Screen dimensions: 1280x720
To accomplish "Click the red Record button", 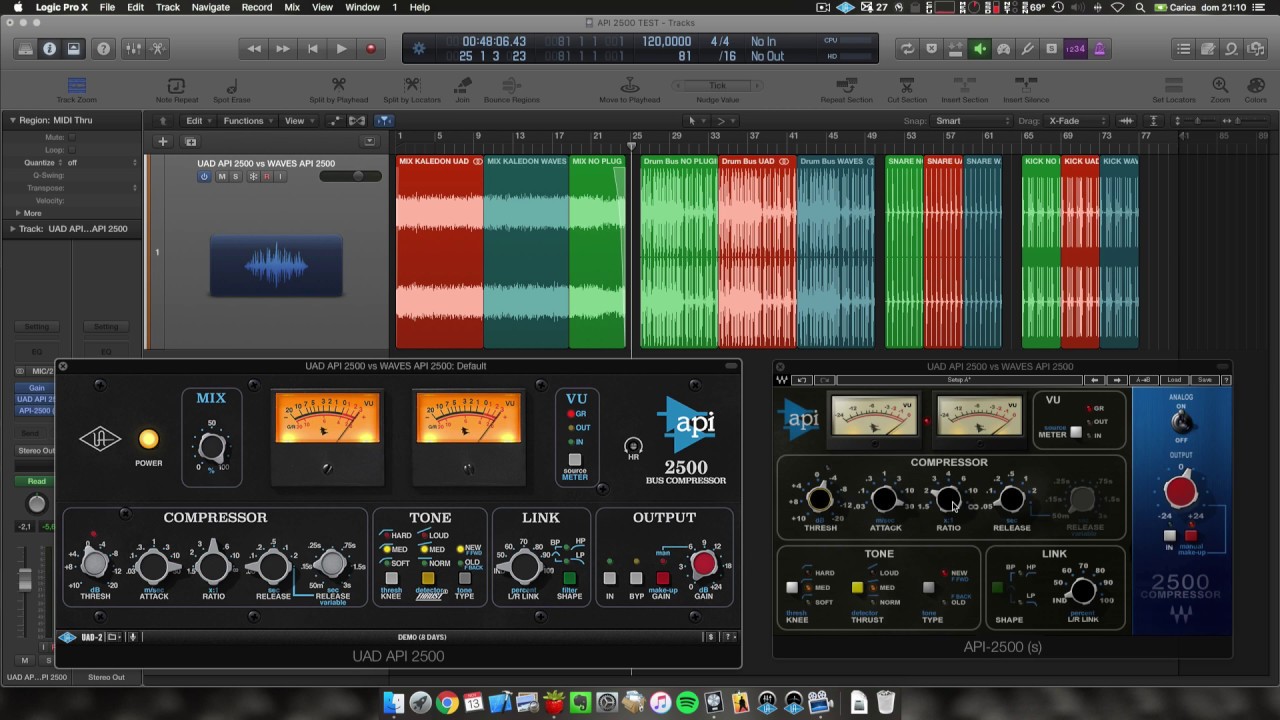I will (370, 48).
